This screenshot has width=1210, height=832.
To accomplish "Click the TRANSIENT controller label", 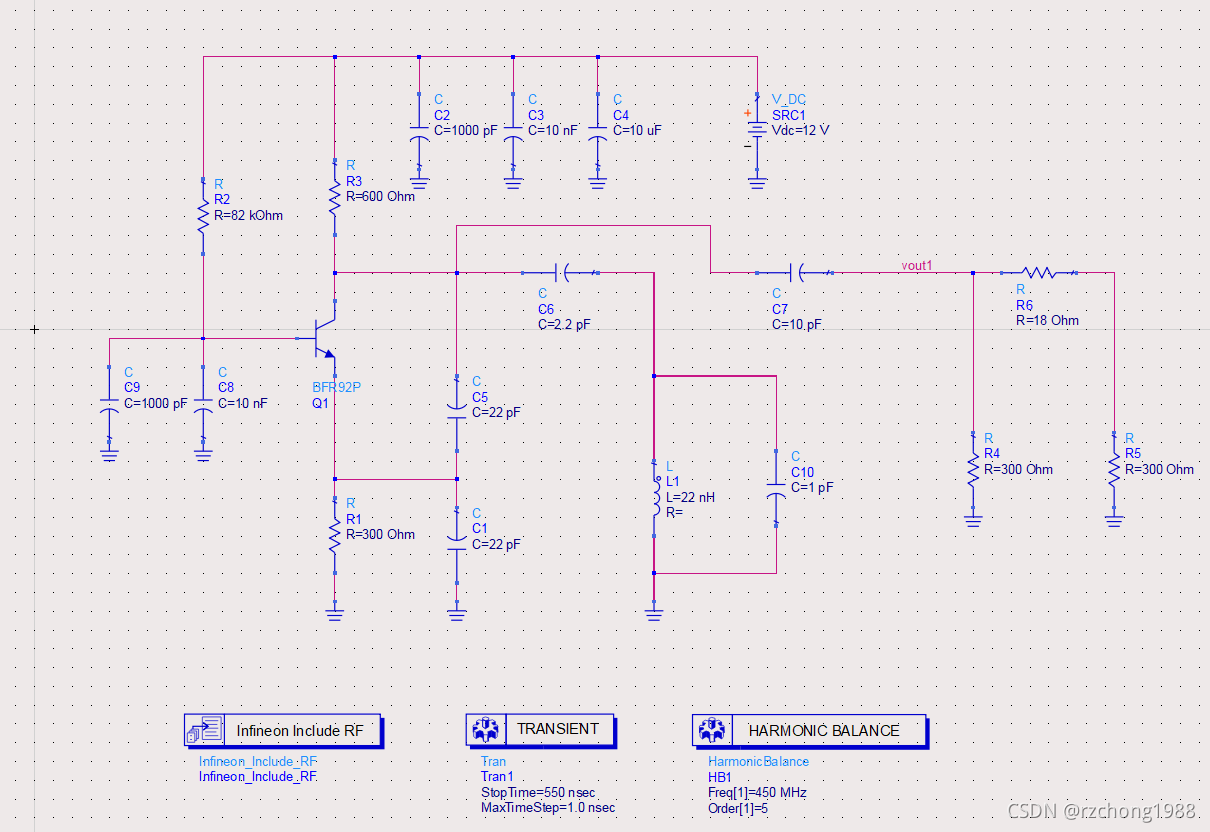I will (558, 729).
